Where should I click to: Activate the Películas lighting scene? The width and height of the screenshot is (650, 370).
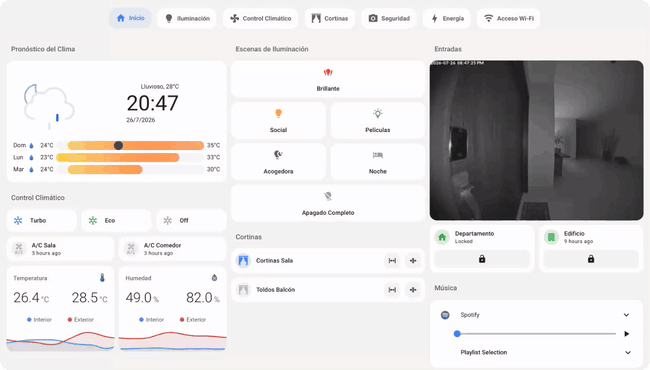[x=378, y=121]
